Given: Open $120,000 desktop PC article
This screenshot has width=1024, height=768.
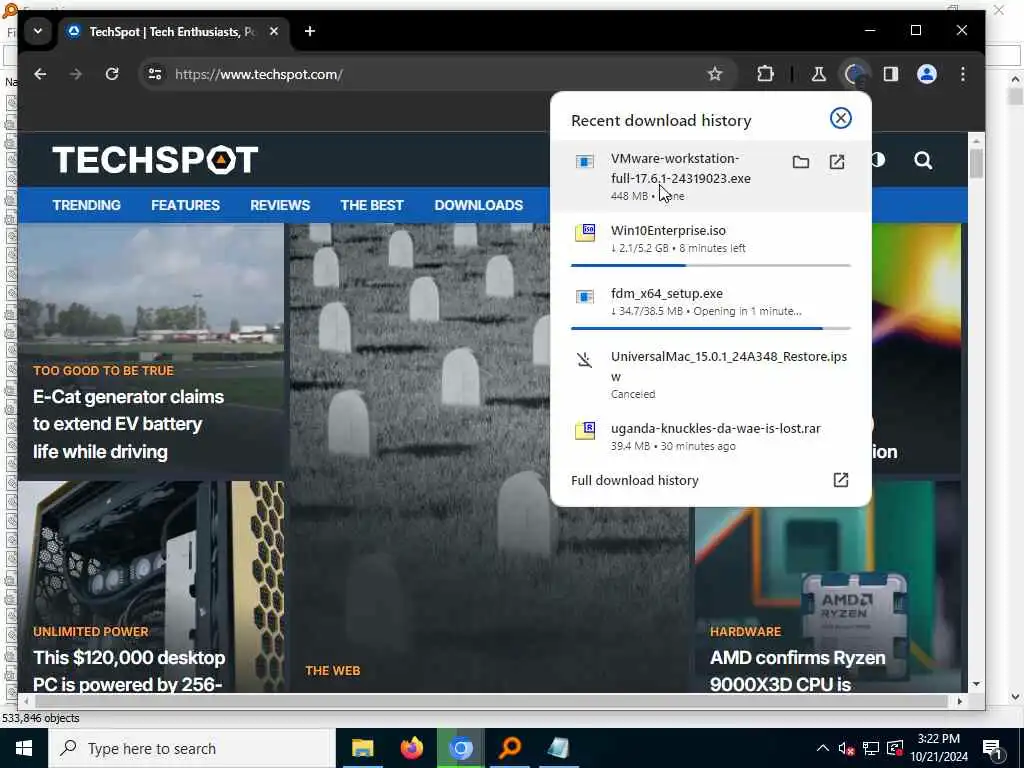Looking at the screenshot, I should (x=129, y=671).
